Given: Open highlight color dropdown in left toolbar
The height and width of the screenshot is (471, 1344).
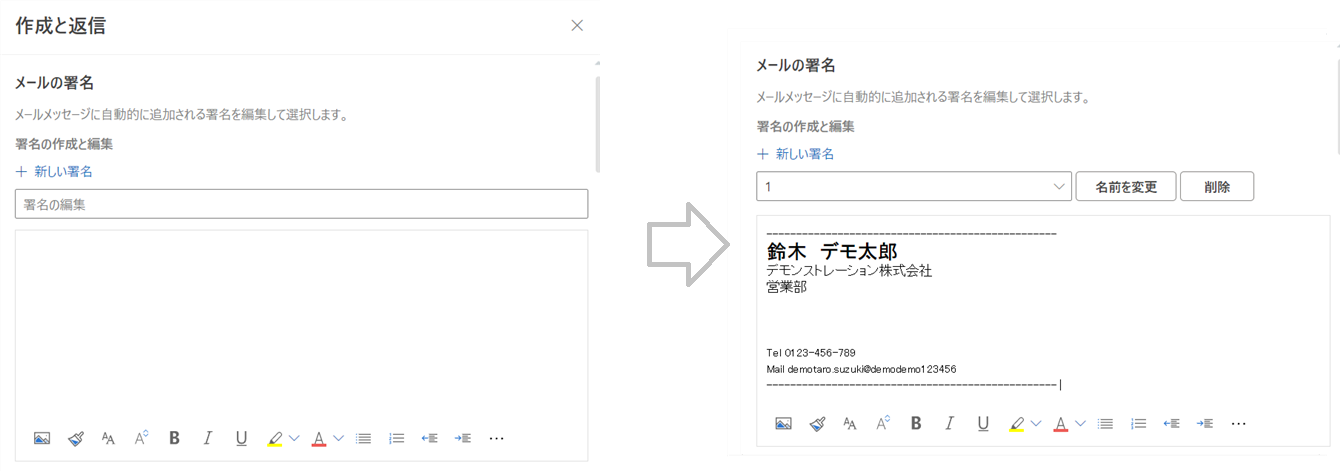Looking at the screenshot, I should (294, 438).
